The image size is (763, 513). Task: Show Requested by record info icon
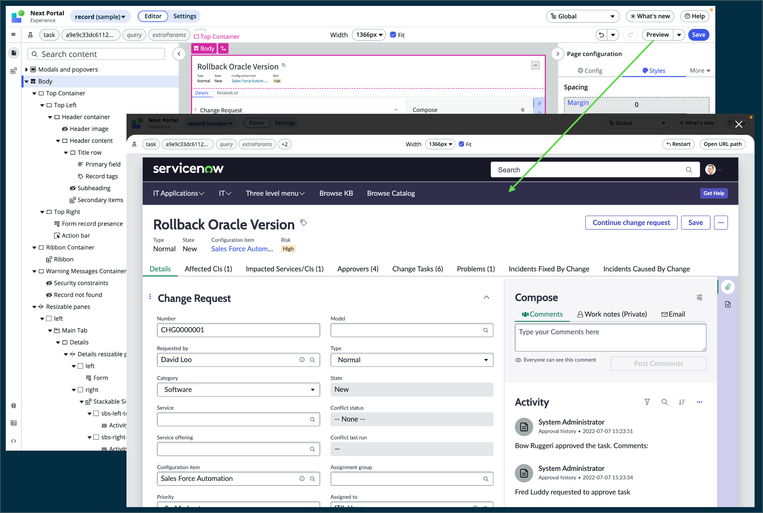point(302,360)
